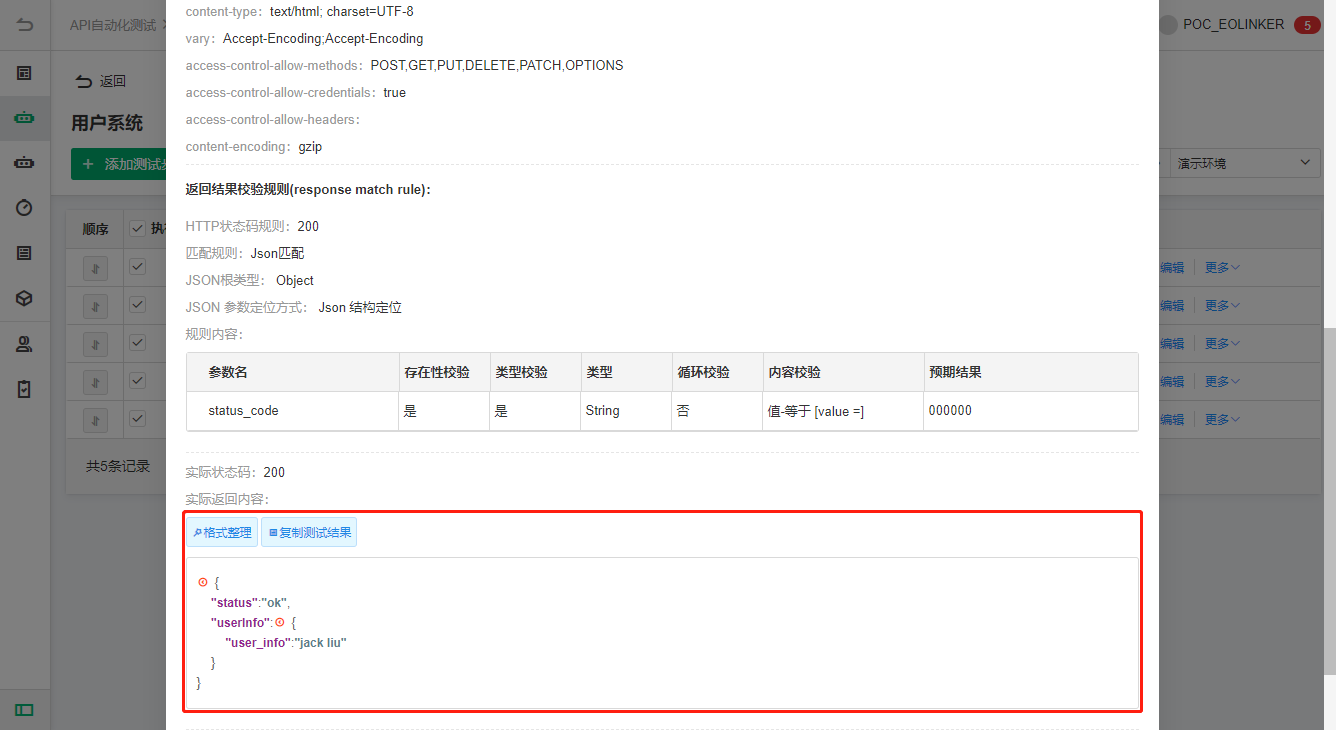Open the timer clock icon in the sidebar
The height and width of the screenshot is (730, 1336).
tap(25, 207)
